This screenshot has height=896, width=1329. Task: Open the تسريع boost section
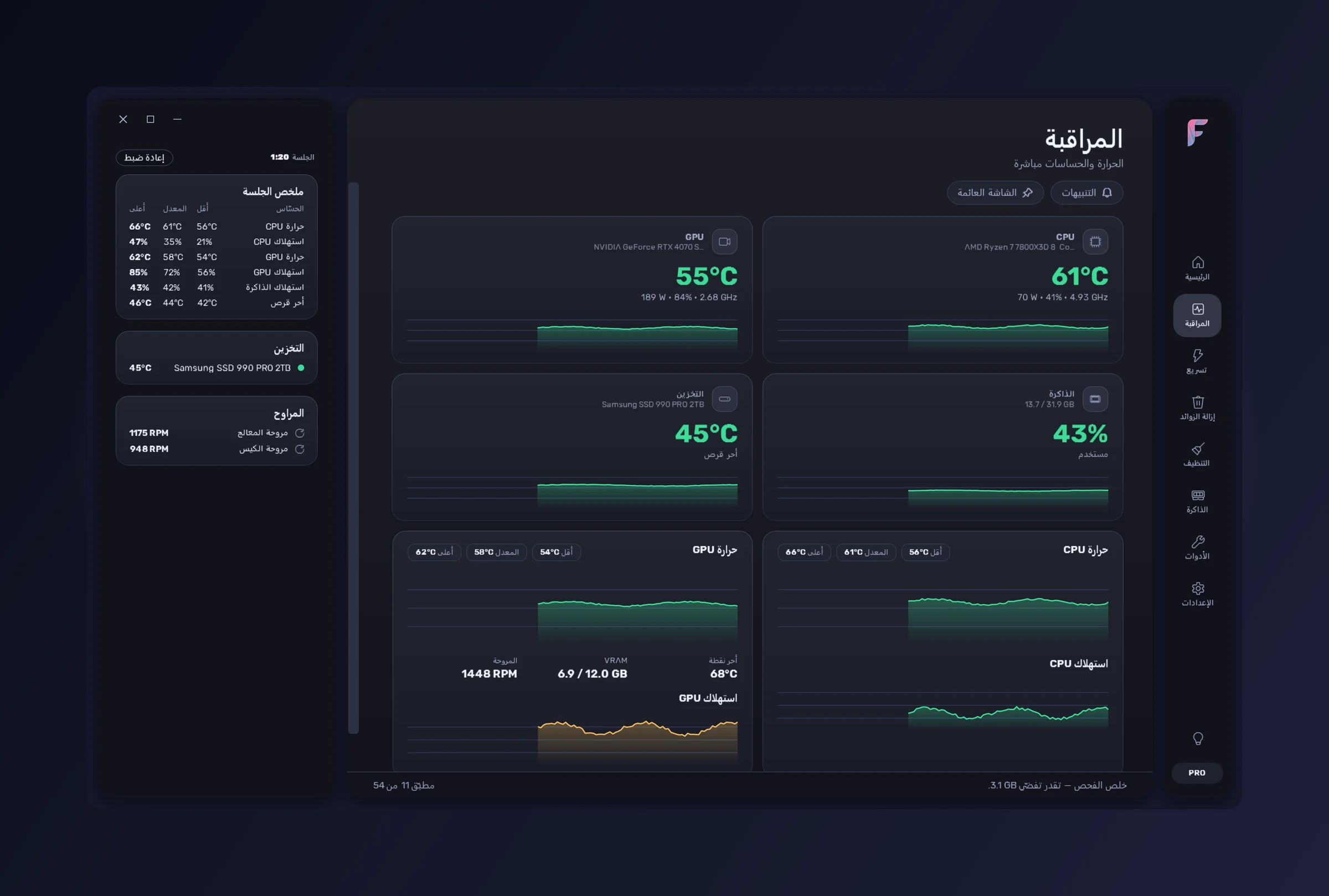(x=1197, y=362)
